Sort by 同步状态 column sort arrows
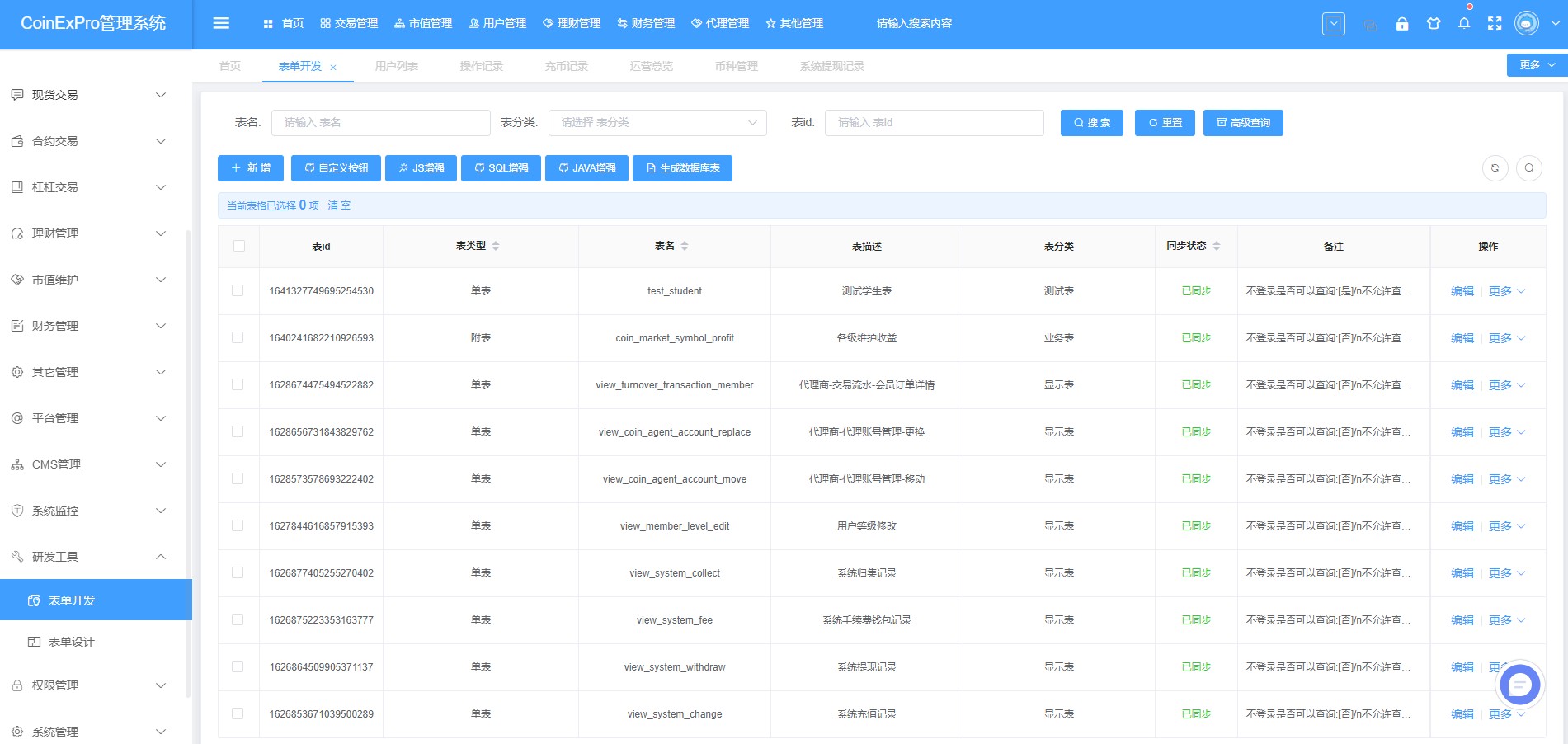This screenshot has width=1568, height=744. coord(1217,246)
